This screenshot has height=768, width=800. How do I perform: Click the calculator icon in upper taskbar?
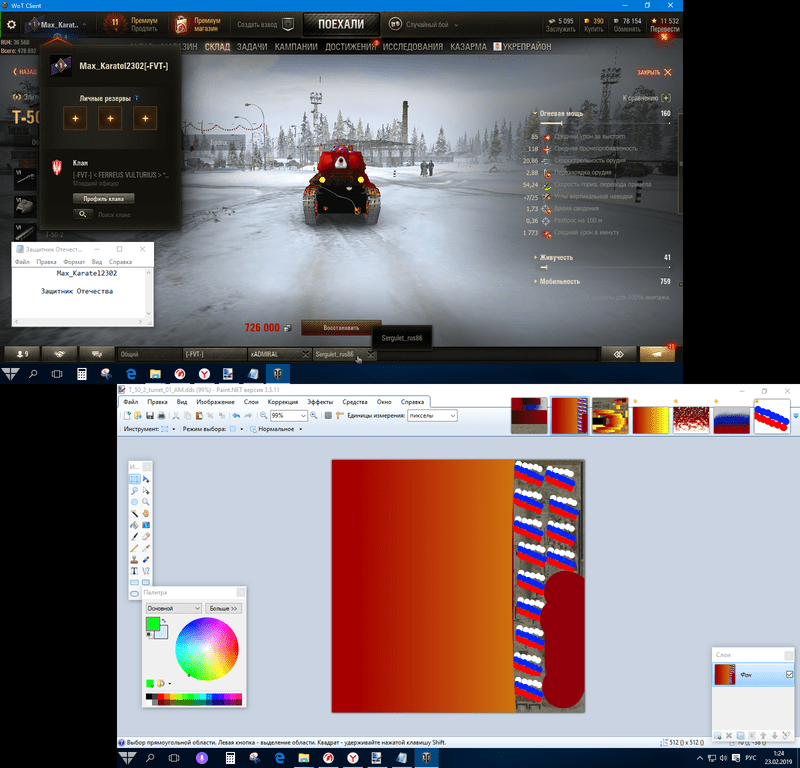pos(82,374)
